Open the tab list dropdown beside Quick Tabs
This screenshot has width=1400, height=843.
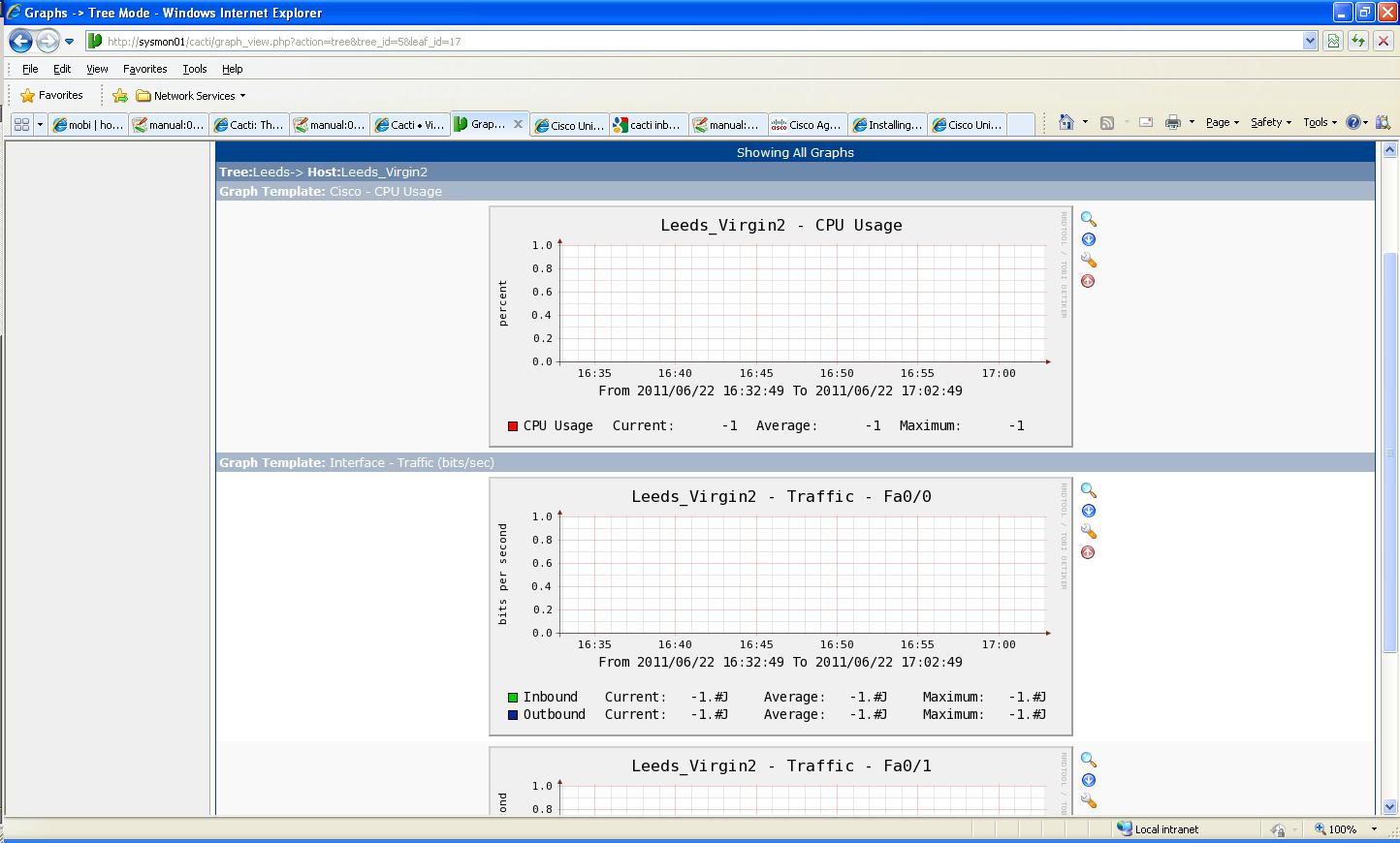(x=40, y=124)
